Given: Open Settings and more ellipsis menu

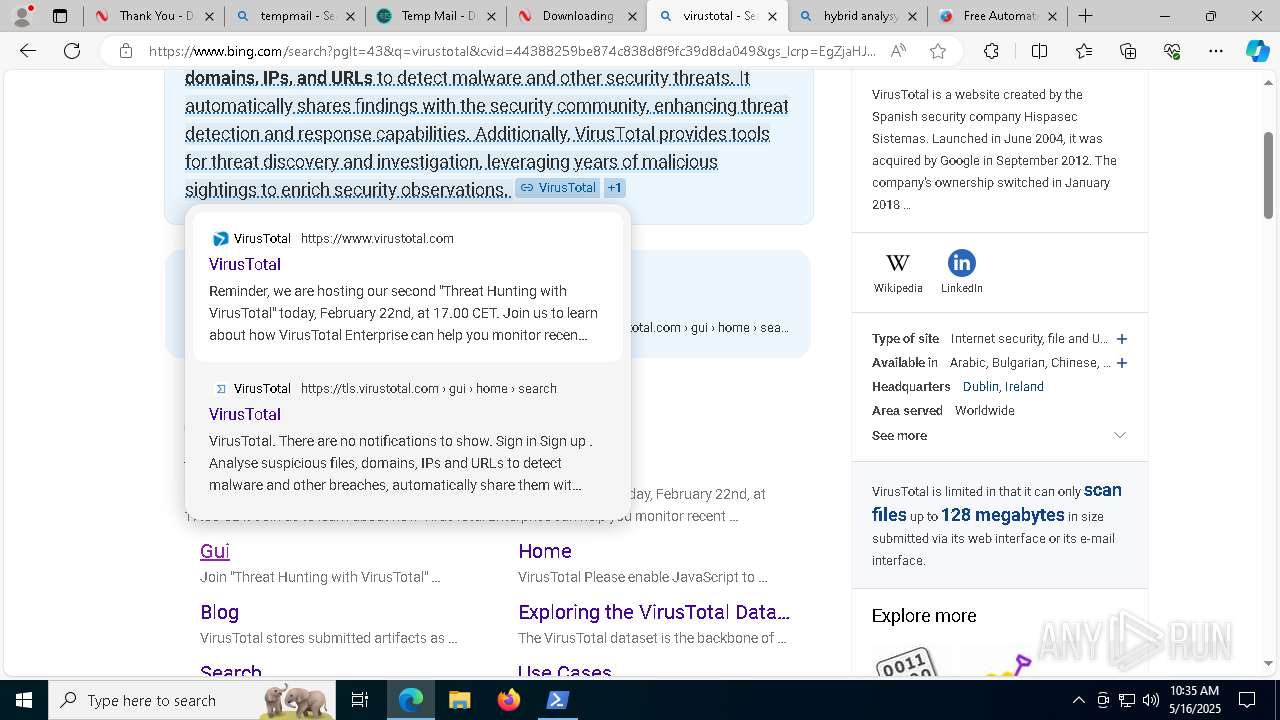Looking at the screenshot, I should click(1216, 51).
